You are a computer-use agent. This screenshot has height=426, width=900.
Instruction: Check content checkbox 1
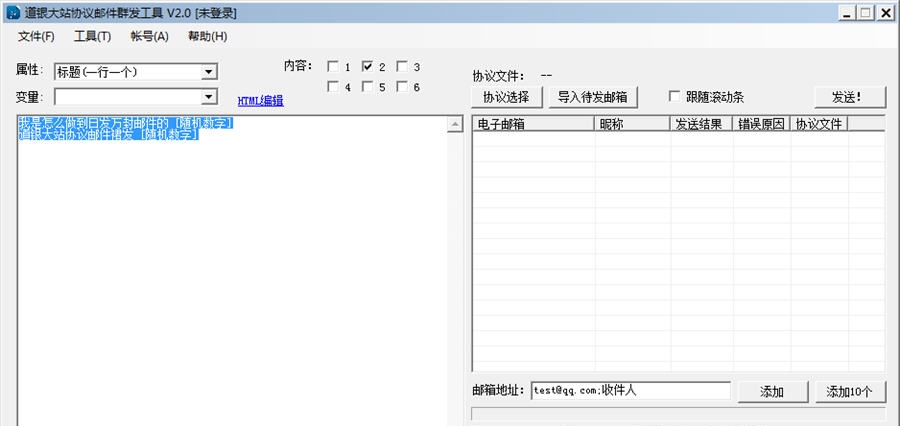[x=333, y=67]
